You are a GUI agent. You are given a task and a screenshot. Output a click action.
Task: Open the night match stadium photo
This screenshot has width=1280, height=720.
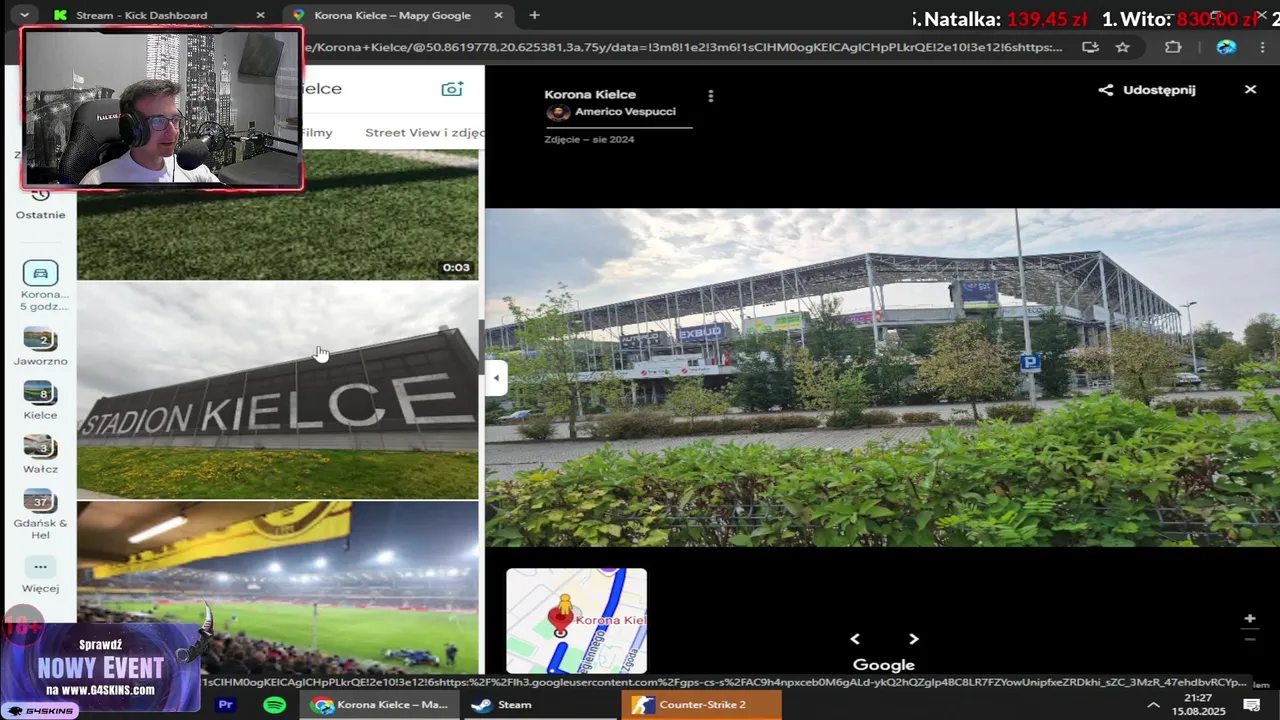tap(278, 588)
